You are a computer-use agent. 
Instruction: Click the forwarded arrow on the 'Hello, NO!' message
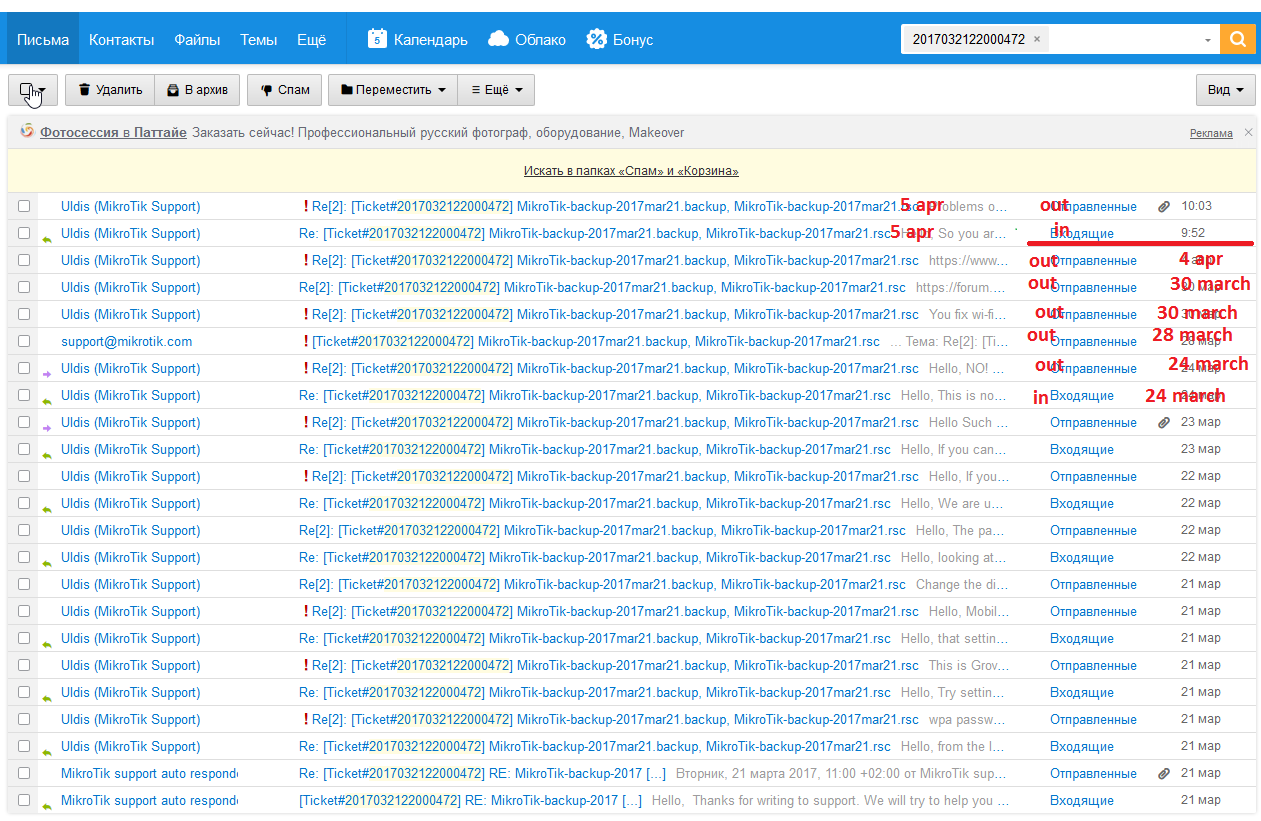(46, 373)
